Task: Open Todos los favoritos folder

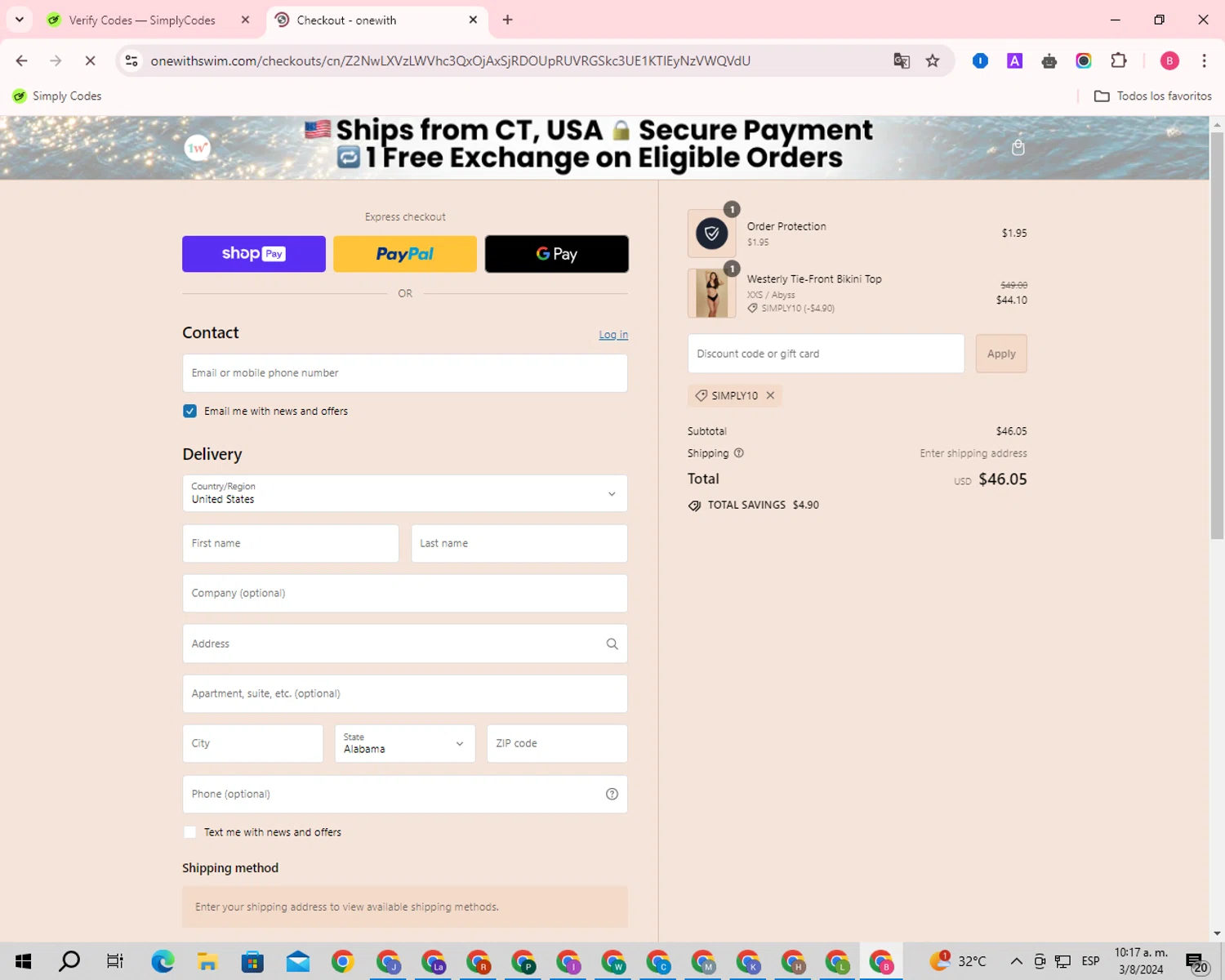Action: 1153,96
